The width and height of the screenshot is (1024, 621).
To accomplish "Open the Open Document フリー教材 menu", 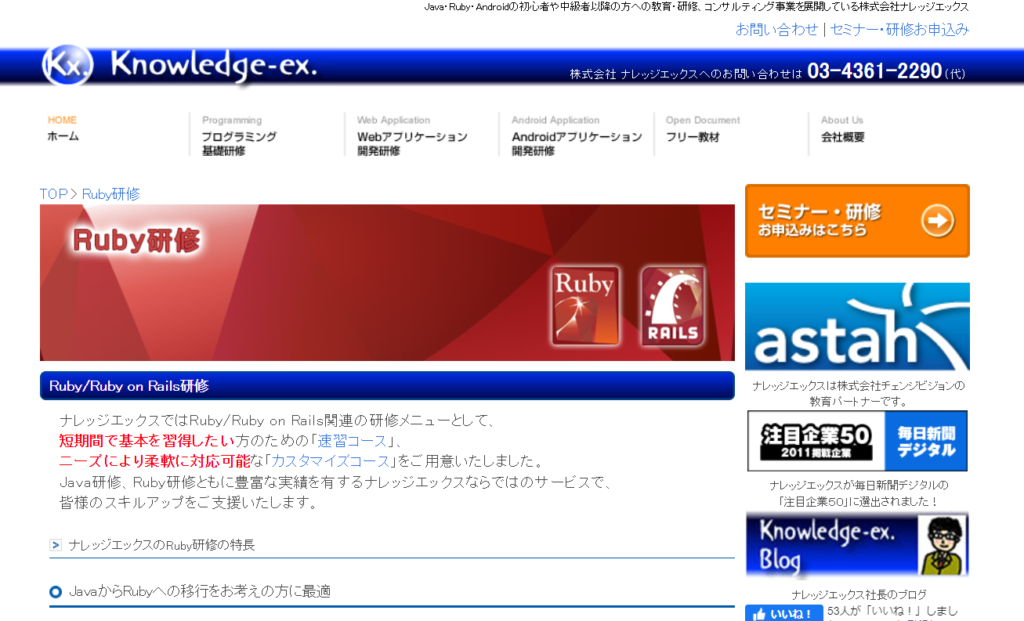I will click(703, 129).
